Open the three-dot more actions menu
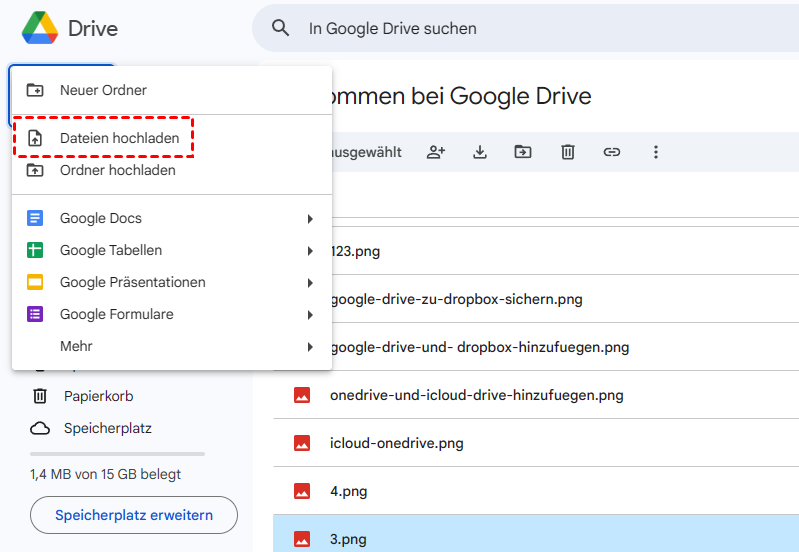 tap(656, 152)
